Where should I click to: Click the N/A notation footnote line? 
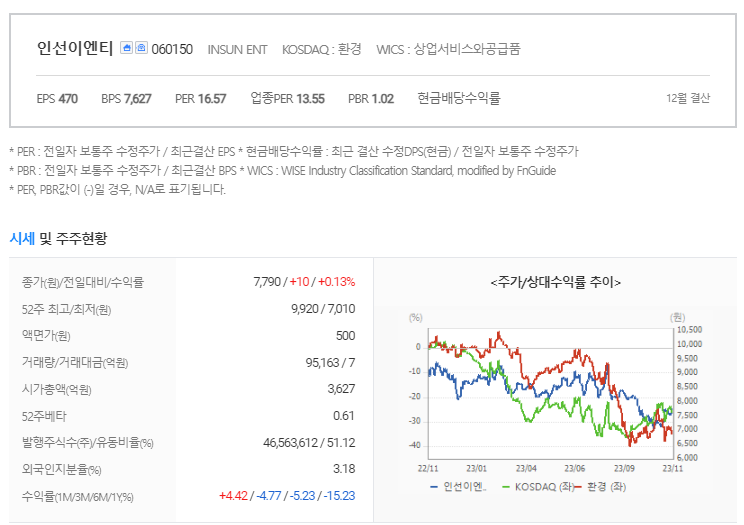[117, 190]
